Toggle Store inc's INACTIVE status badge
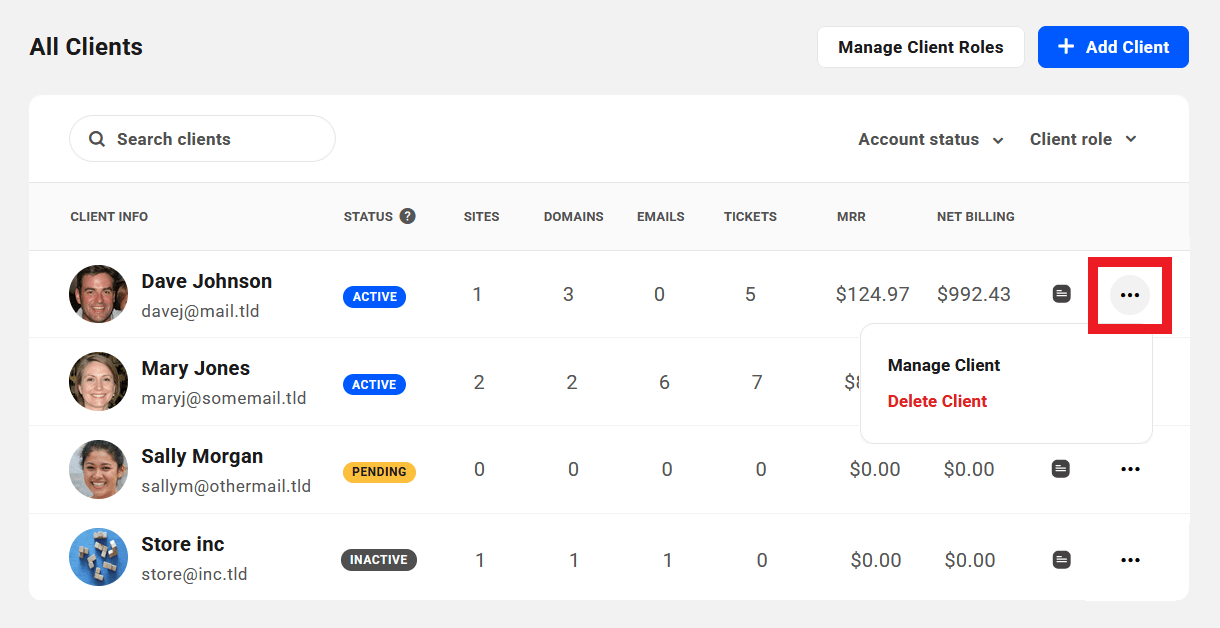The height and width of the screenshot is (628, 1220). tap(379, 559)
